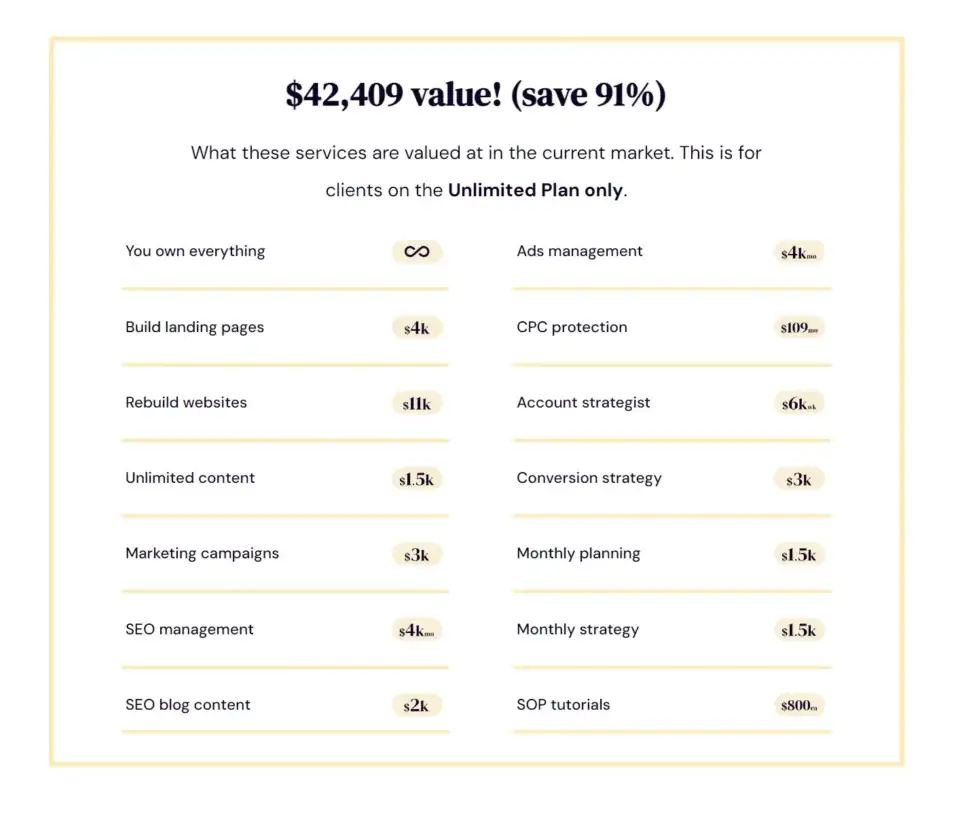This screenshot has width=960, height=815.
Task: Click the $109 badge for CPC protection
Action: pos(799,328)
